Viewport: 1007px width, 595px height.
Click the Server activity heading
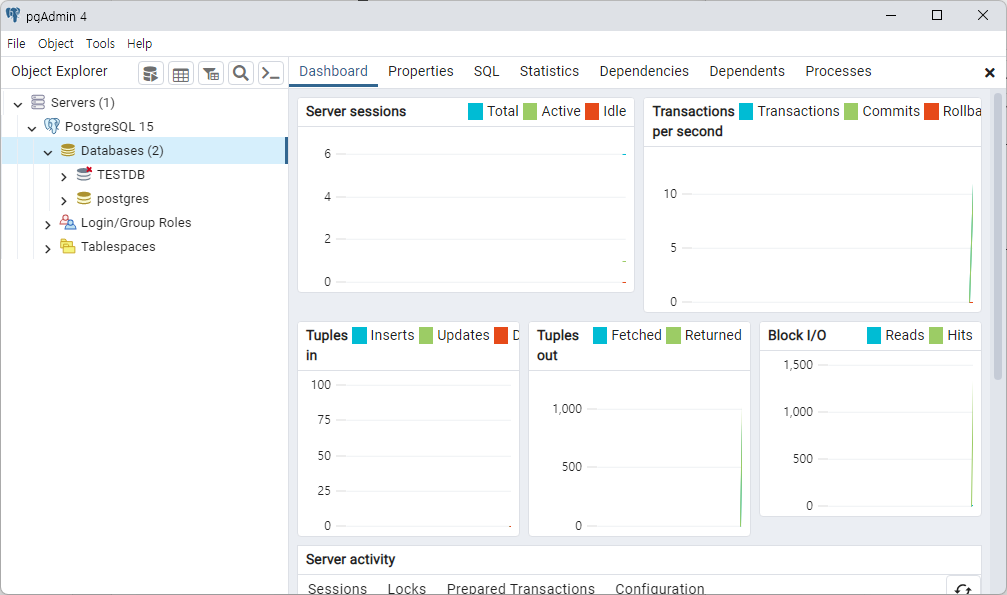click(351, 560)
